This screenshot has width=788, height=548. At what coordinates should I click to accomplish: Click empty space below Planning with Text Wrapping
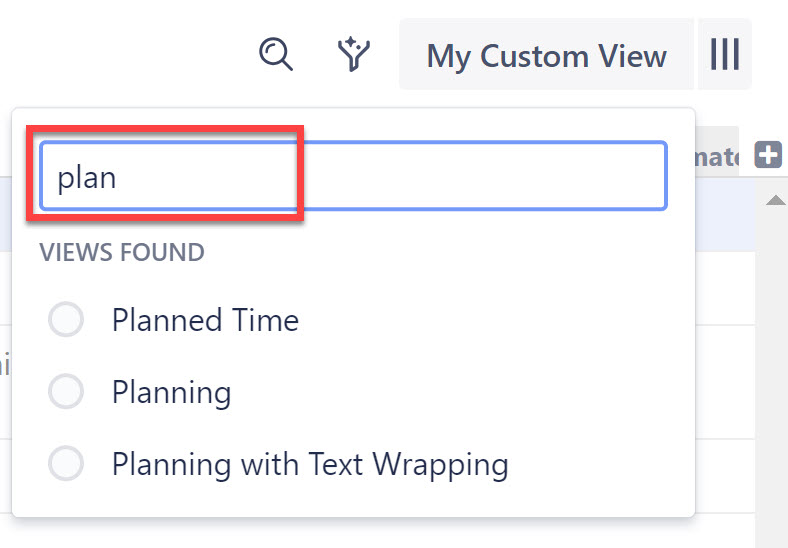point(350,500)
